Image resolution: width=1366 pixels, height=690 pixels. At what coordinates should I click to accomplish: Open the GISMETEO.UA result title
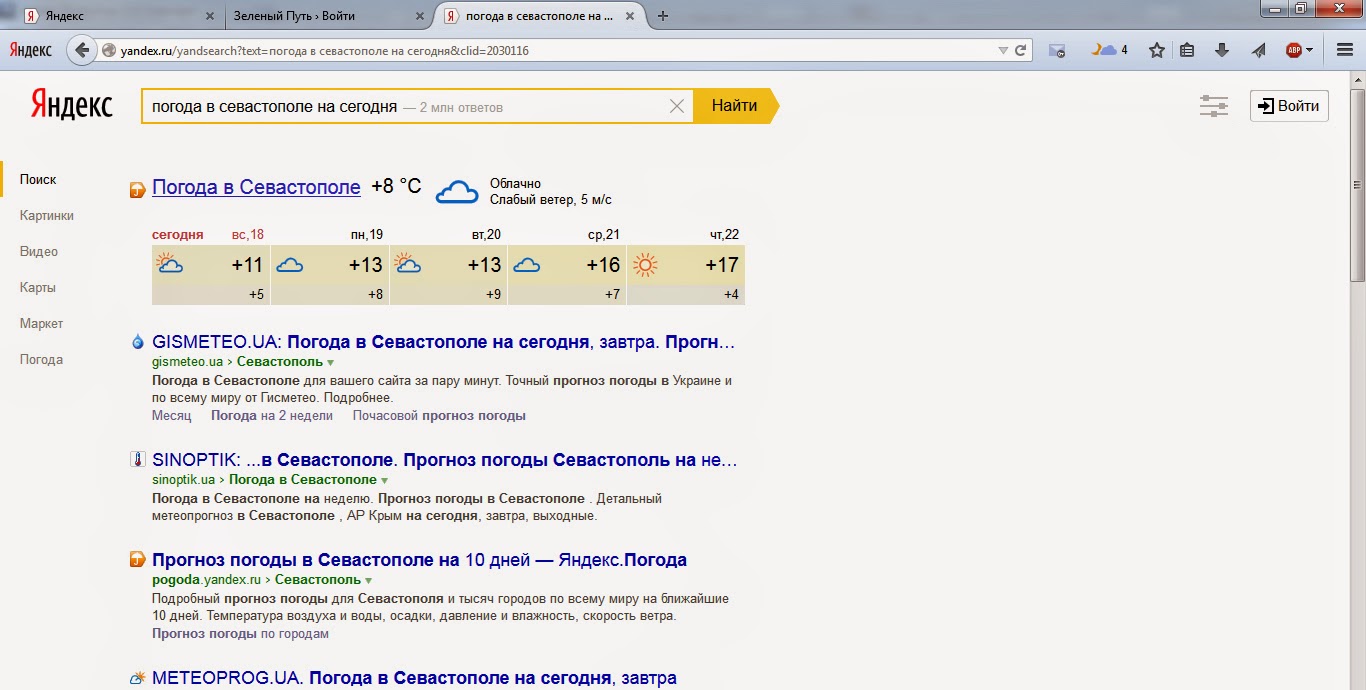(x=443, y=342)
